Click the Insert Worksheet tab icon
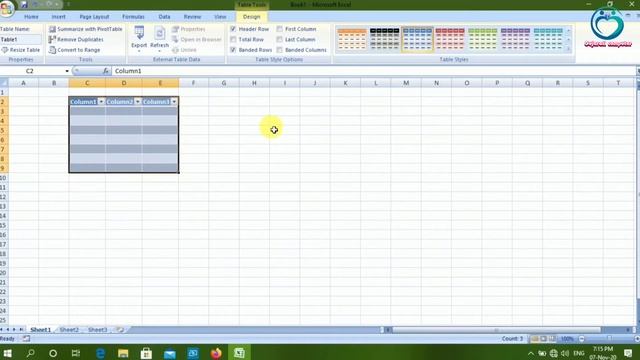This screenshot has height=360, width=640. (120, 329)
